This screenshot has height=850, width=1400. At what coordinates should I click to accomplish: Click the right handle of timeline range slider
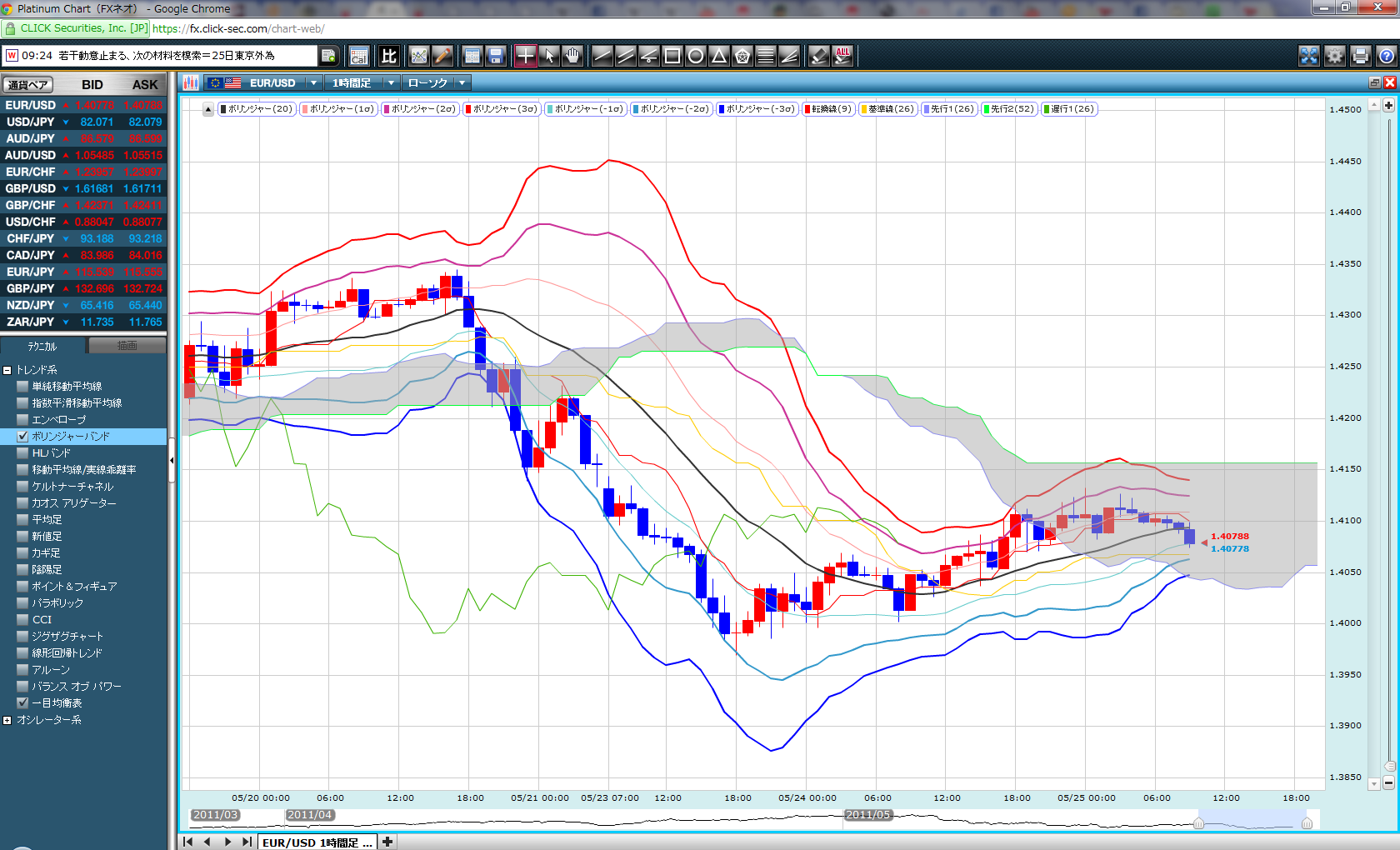[1307, 823]
